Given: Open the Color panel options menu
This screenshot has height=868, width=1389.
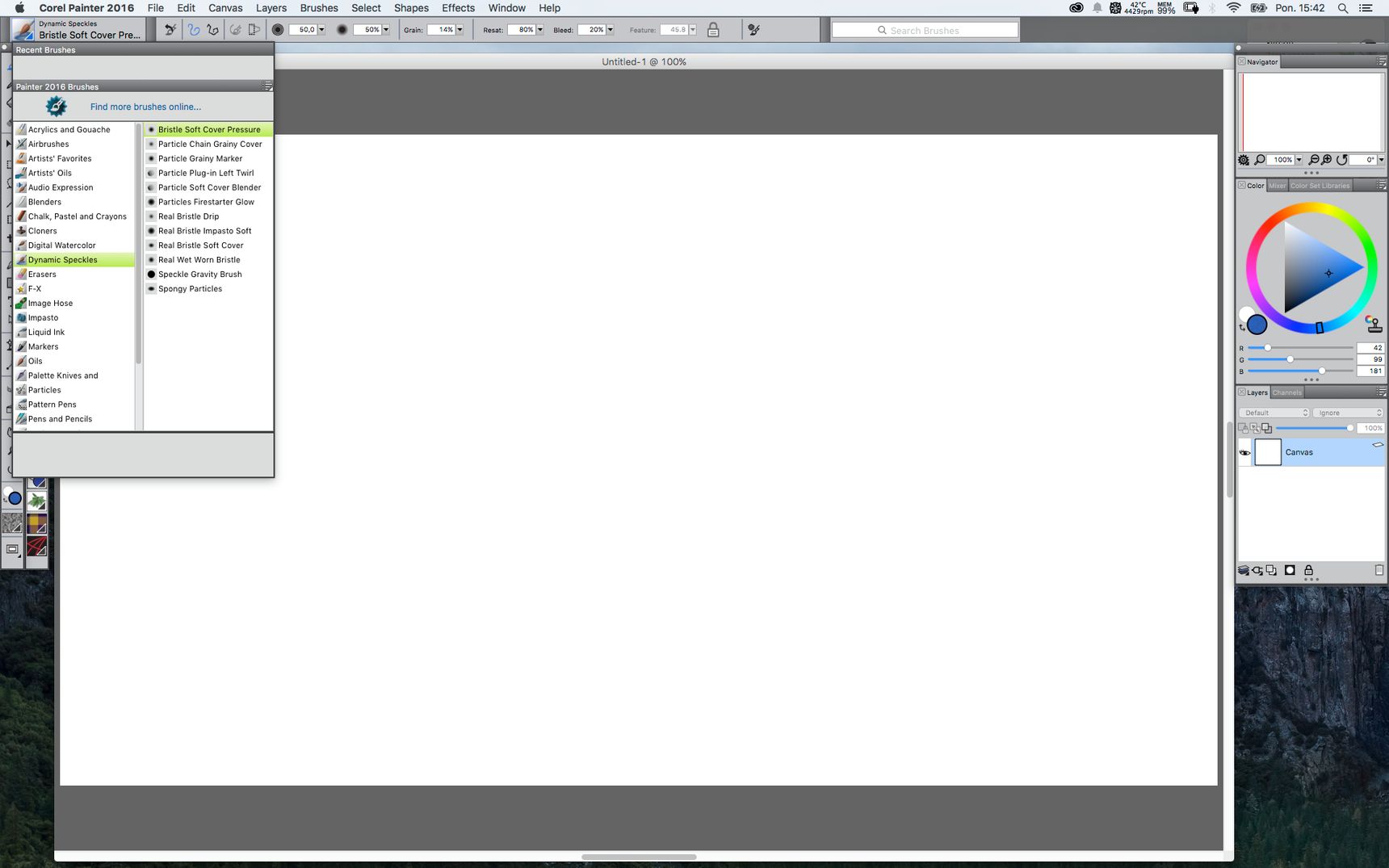Looking at the screenshot, I should point(1382,186).
